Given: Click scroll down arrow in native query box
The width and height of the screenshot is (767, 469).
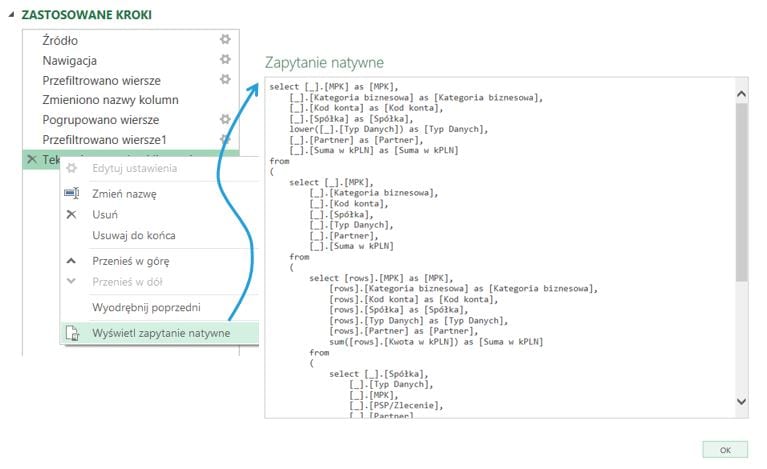Looking at the screenshot, I should coord(741,401).
